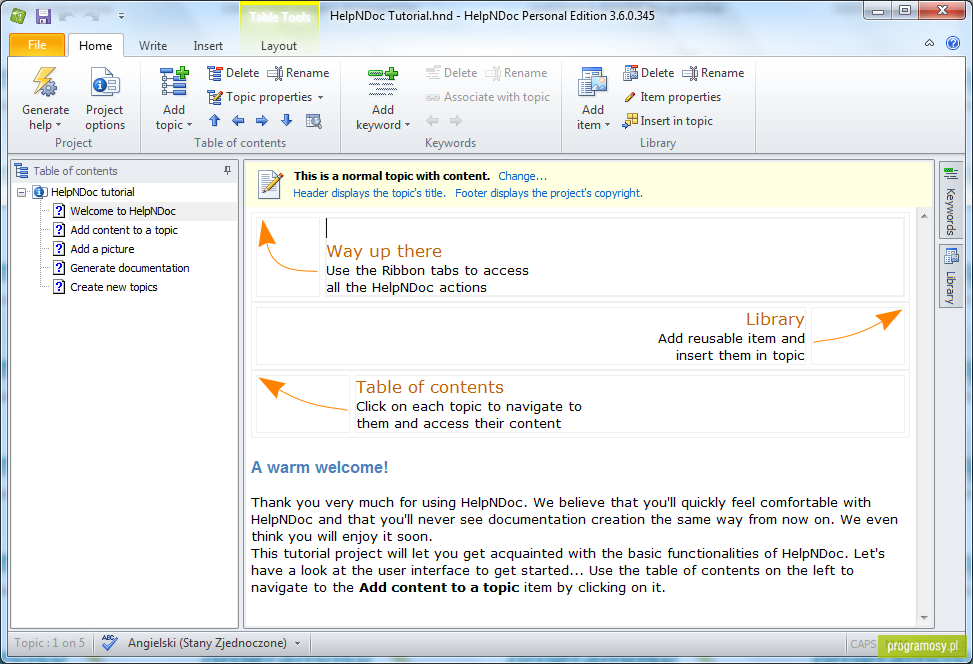Save the project with the floppy disk icon

[x=43, y=16]
